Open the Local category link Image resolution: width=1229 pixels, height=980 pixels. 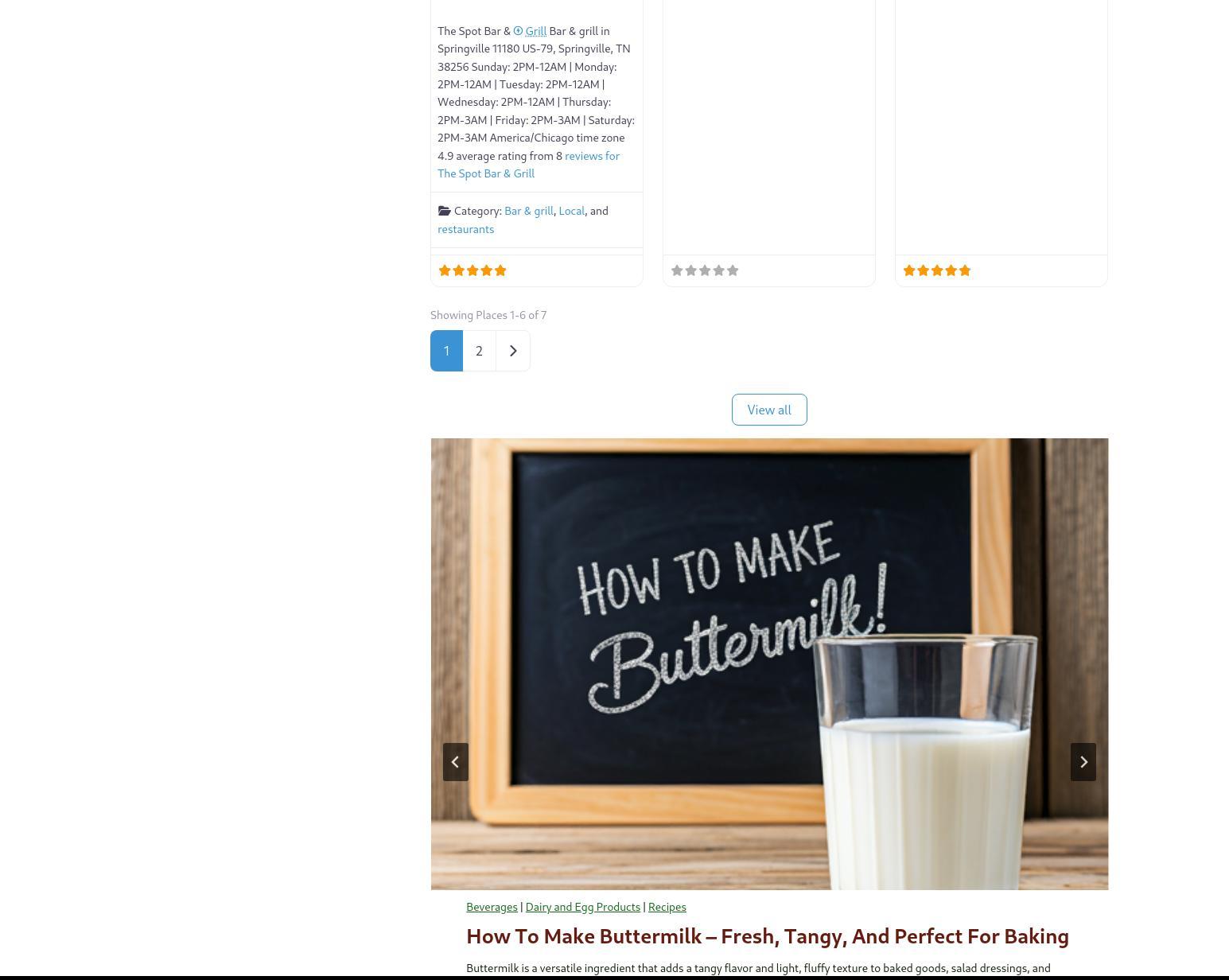[x=571, y=211]
